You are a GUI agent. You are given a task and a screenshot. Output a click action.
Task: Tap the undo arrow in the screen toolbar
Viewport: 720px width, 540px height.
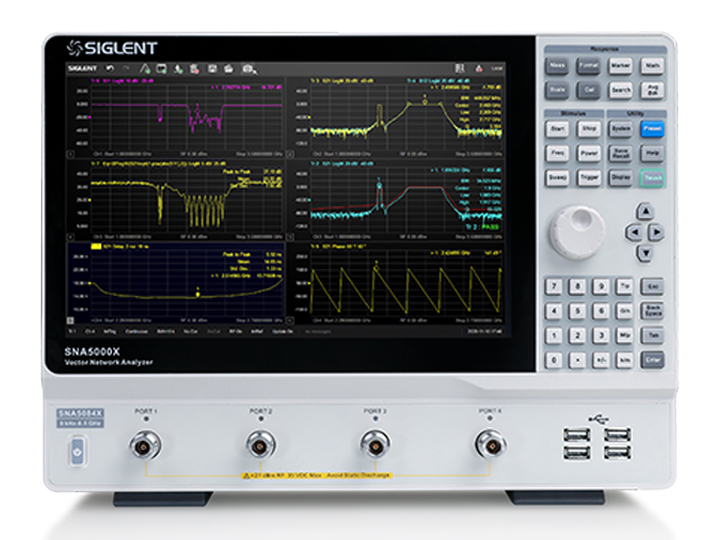(110, 68)
